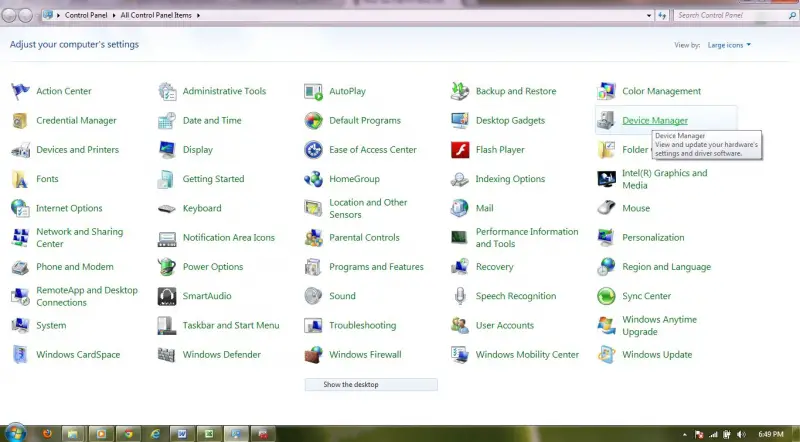Click the Power Options icon
800x442 pixels.
tap(167, 267)
